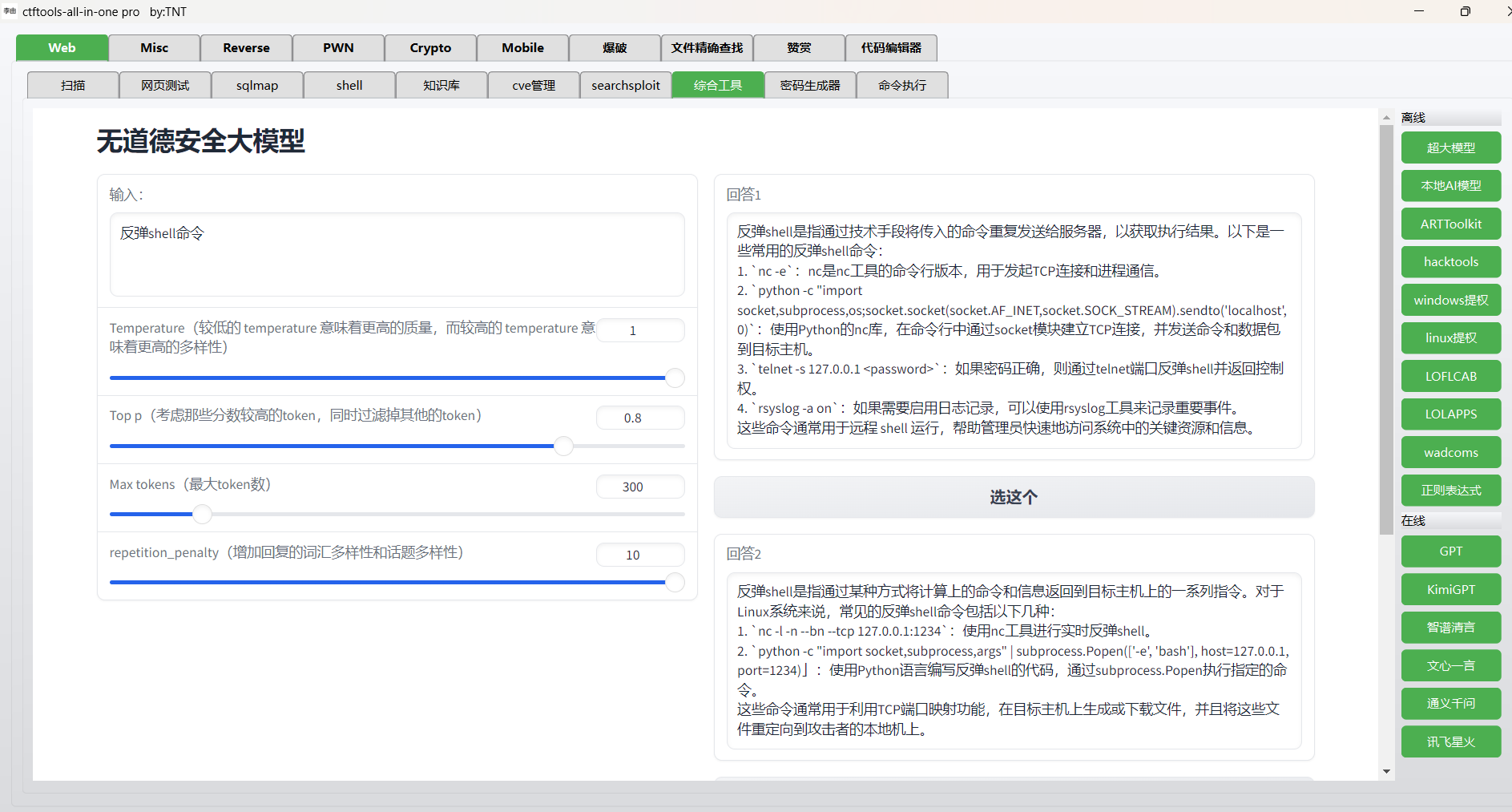Switch to the Crypto tab
The image size is (1512, 812).
430,47
